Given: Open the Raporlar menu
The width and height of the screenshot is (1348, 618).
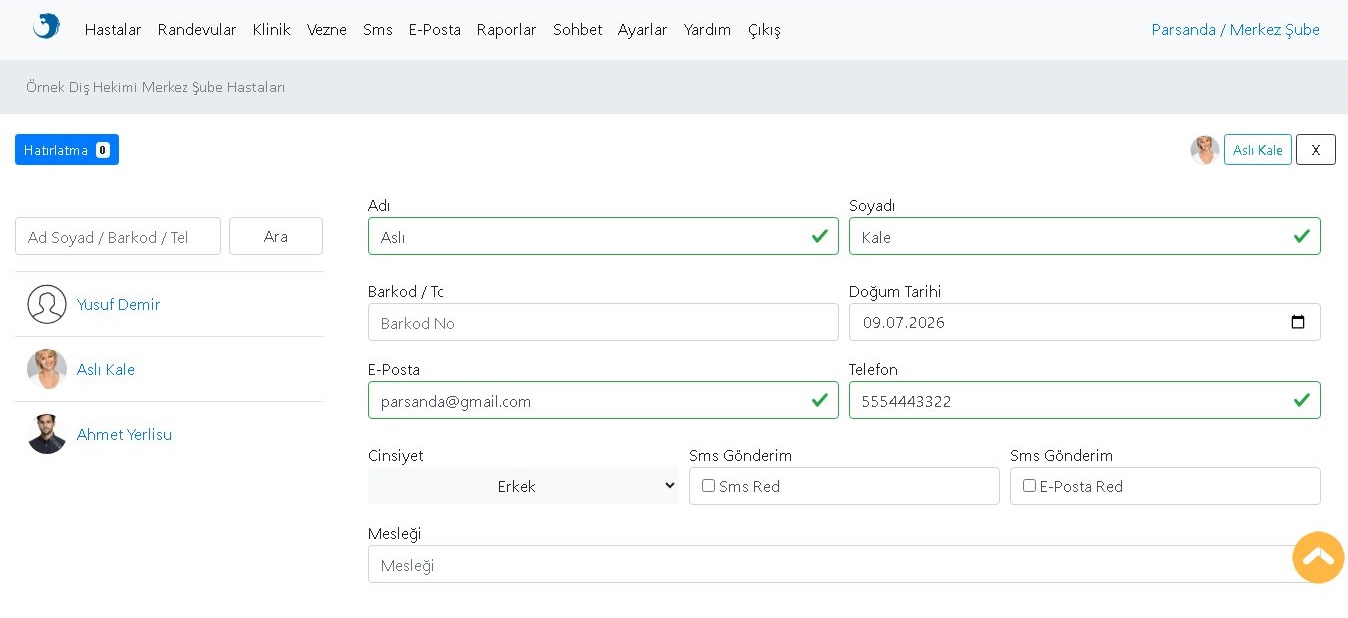Looking at the screenshot, I should (507, 30).
